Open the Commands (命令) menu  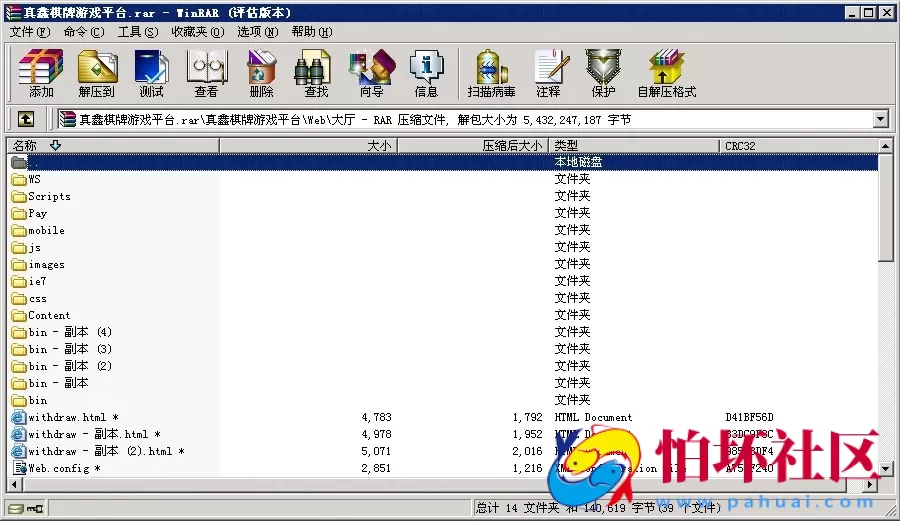point(84,32)
